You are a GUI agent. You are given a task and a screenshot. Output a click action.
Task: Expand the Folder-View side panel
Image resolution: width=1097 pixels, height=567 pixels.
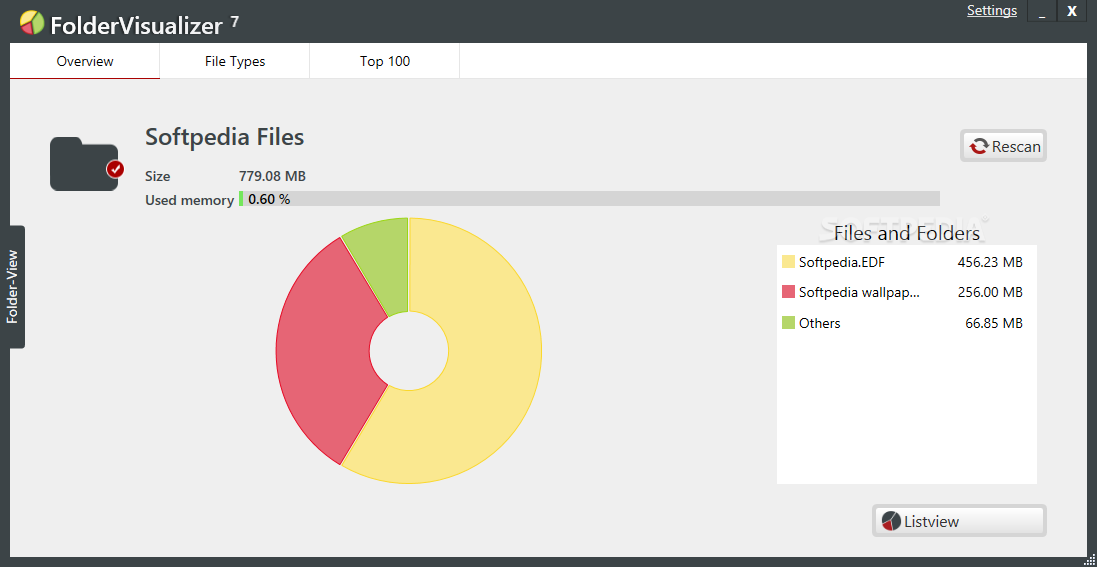pos(13,287)
